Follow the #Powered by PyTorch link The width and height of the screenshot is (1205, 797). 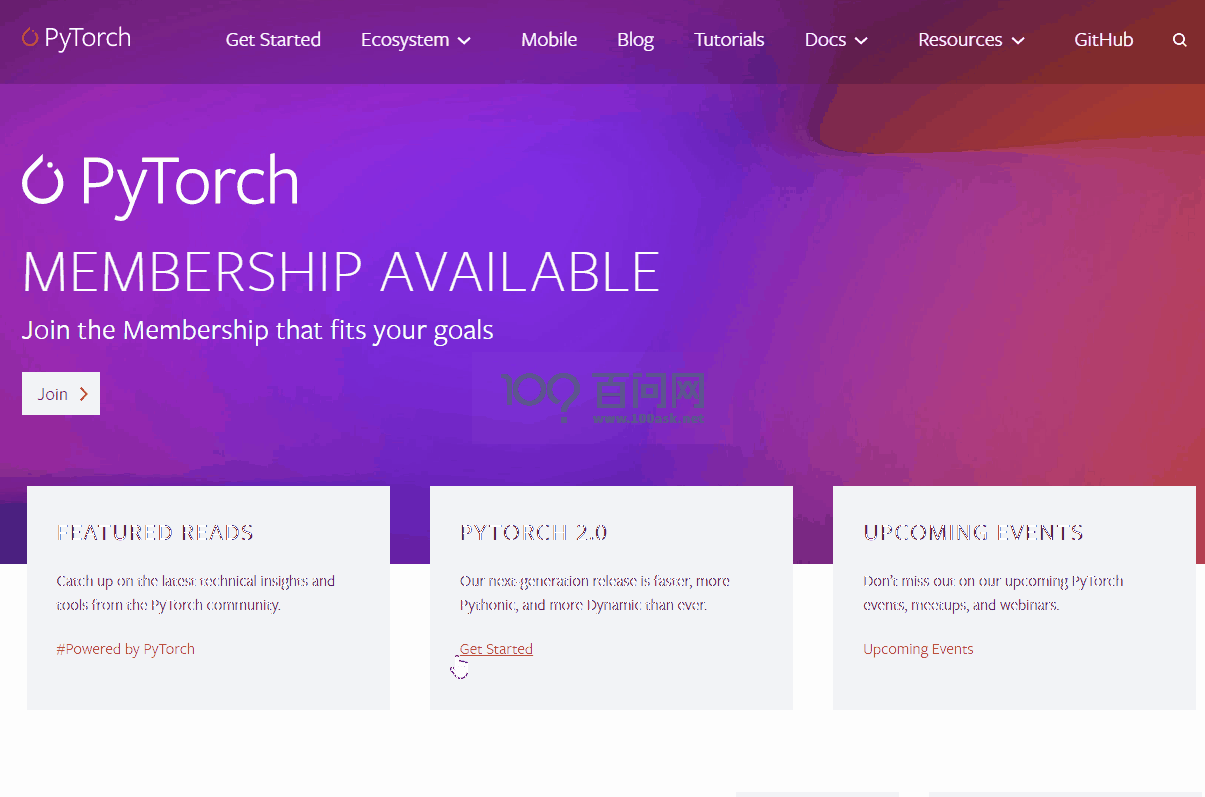click(126, 649)
